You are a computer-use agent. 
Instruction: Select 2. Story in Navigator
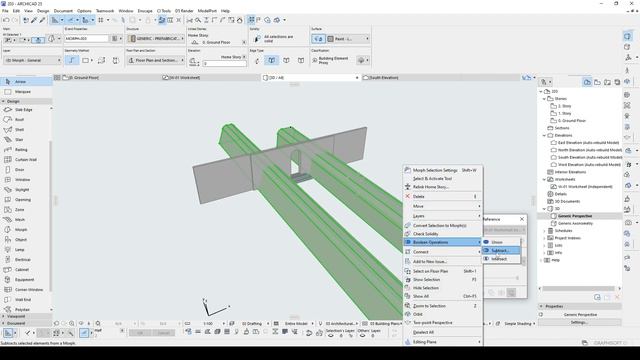[564, 106]
